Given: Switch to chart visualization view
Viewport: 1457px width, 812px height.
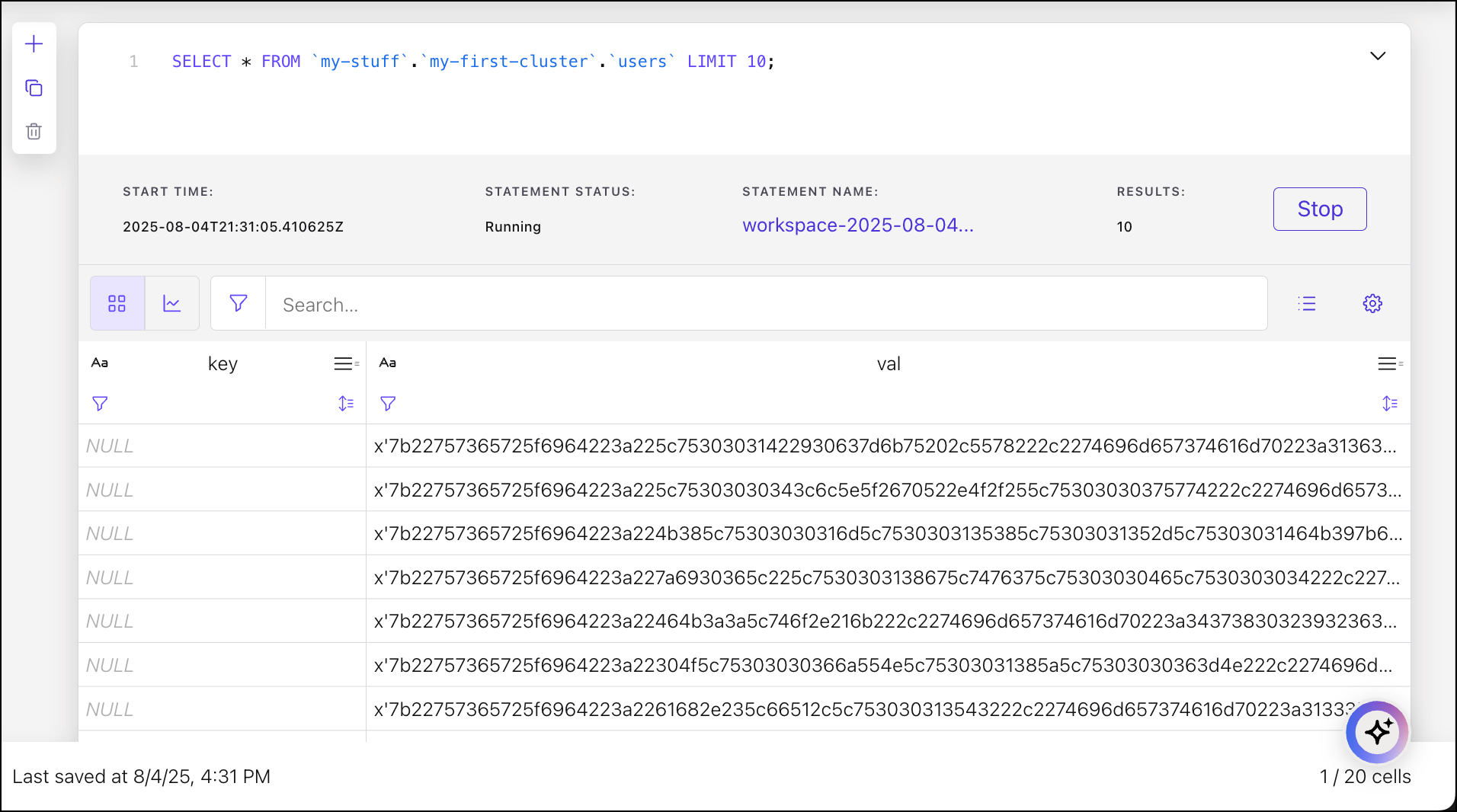Looking at the screenshot, I should [x=172, y=303].
